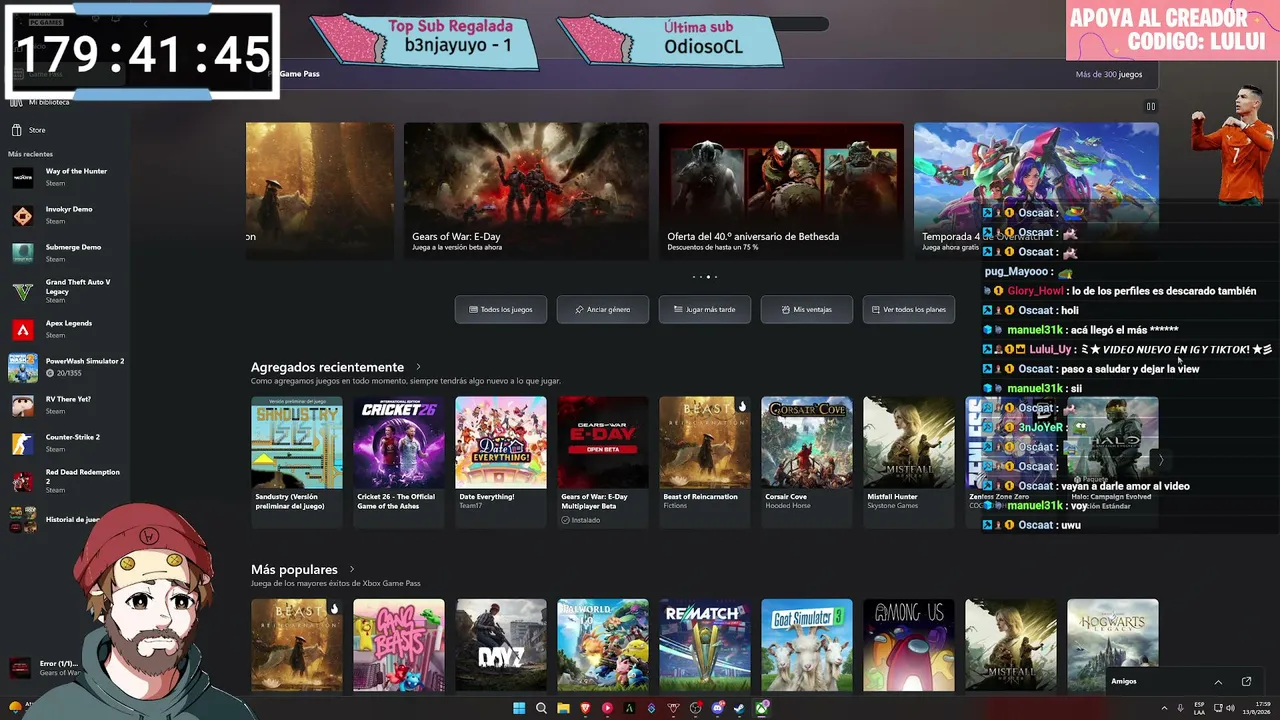The image size is (1280, 720).
Task: Open the Store icon in the sidebar
Action: click(16, 130)
